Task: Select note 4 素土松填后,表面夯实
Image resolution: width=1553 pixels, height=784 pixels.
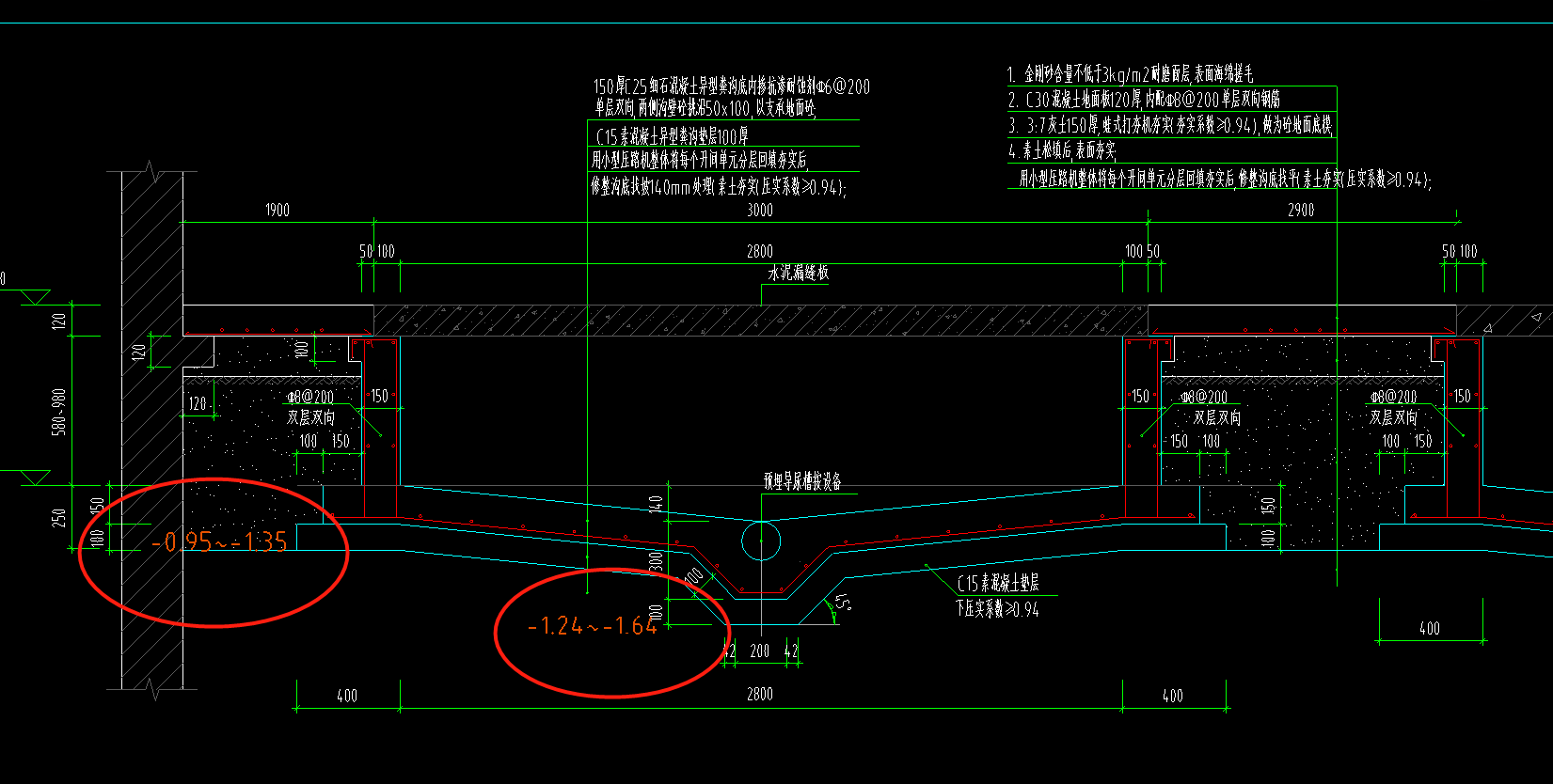Action: (x=1062, y=150)
